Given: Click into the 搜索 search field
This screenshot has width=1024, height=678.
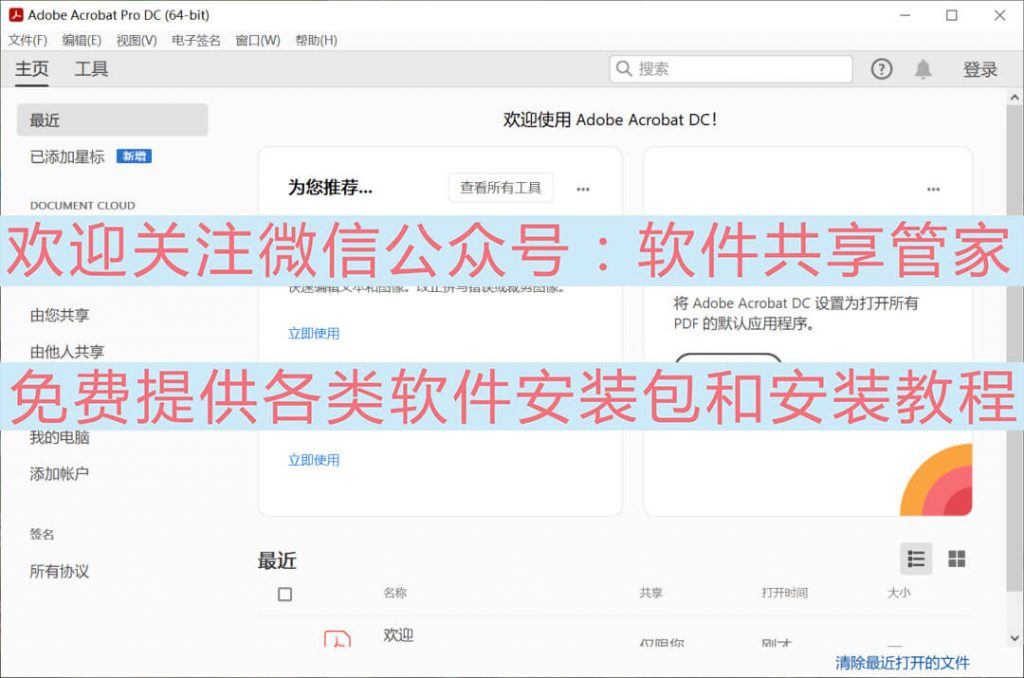Looking at the screenshot, I should pos(731,69).
